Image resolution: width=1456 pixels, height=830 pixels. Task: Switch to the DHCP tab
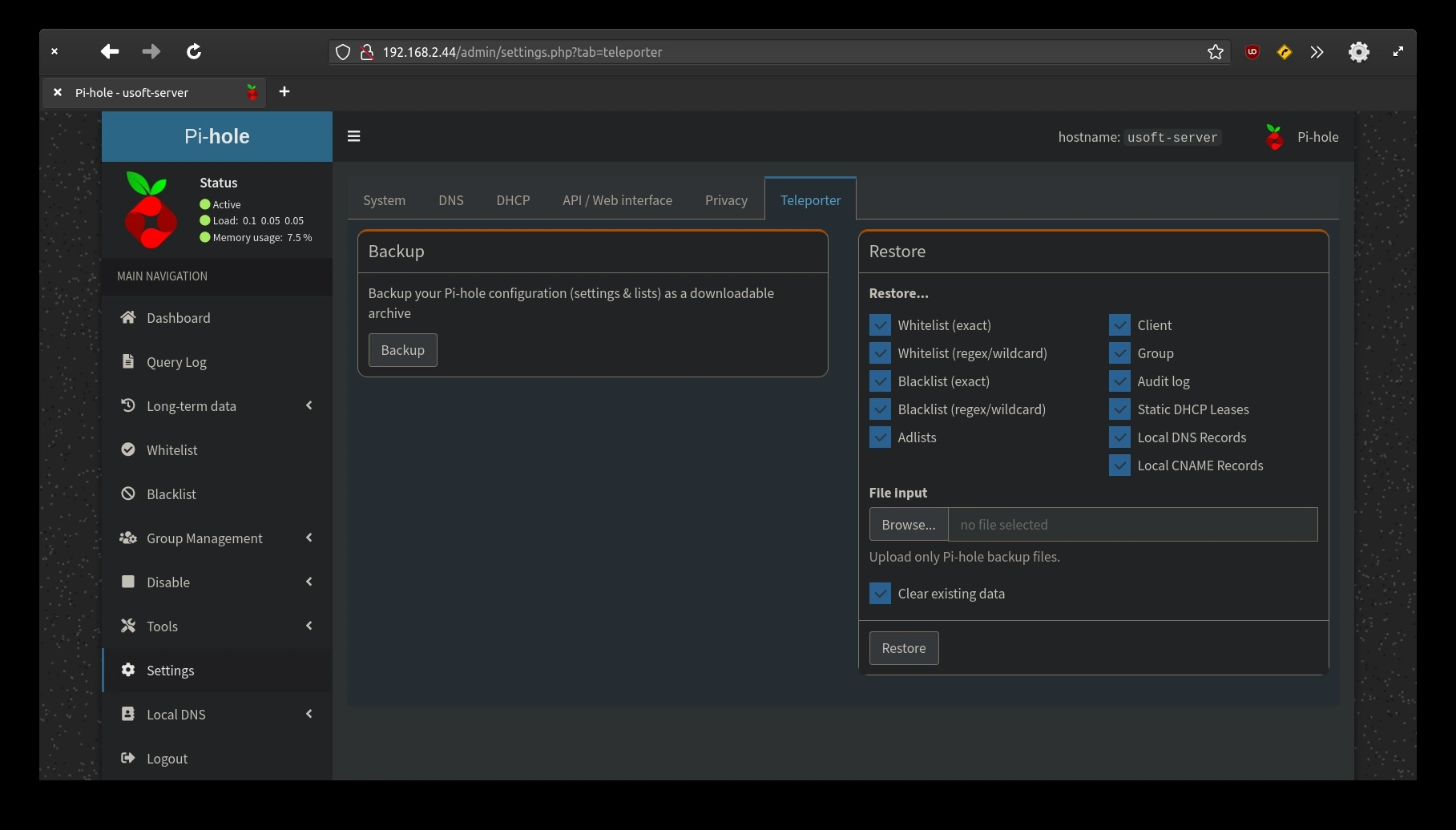513,200
